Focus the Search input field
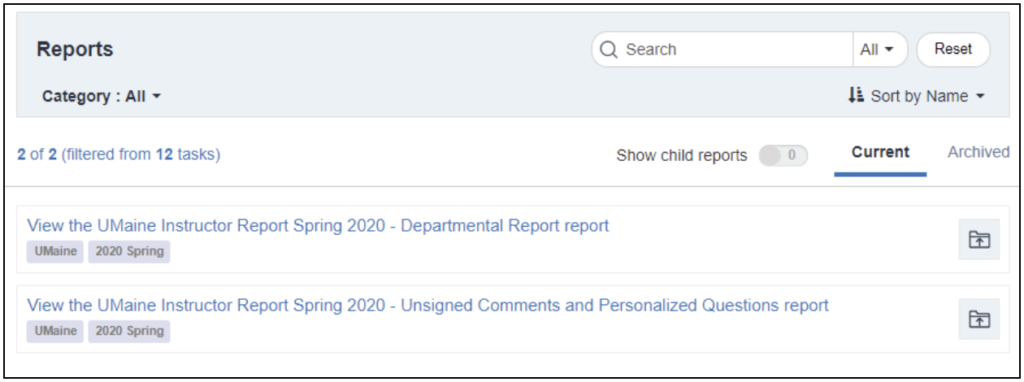Viewport: 1024px width, 382px height. coord(737,50)
